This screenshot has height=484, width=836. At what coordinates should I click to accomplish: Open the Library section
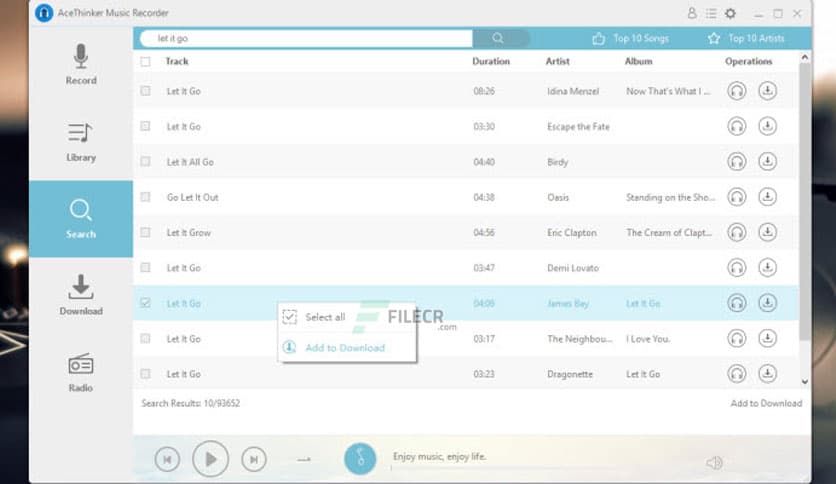[x=81, y=142]
